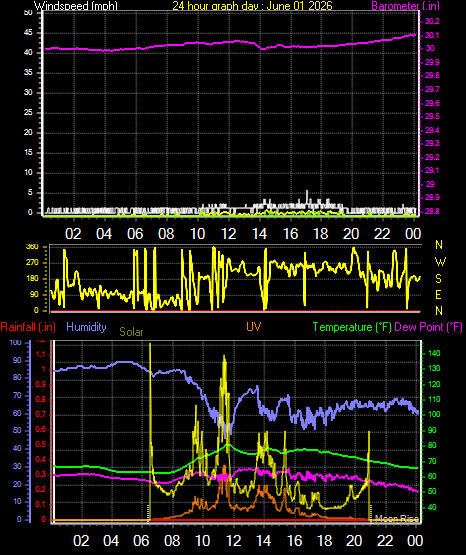Click the 'Dew Point (°F)' legend label
The height and width of the screenshot is (555, 466).
[x=428, y=327]
